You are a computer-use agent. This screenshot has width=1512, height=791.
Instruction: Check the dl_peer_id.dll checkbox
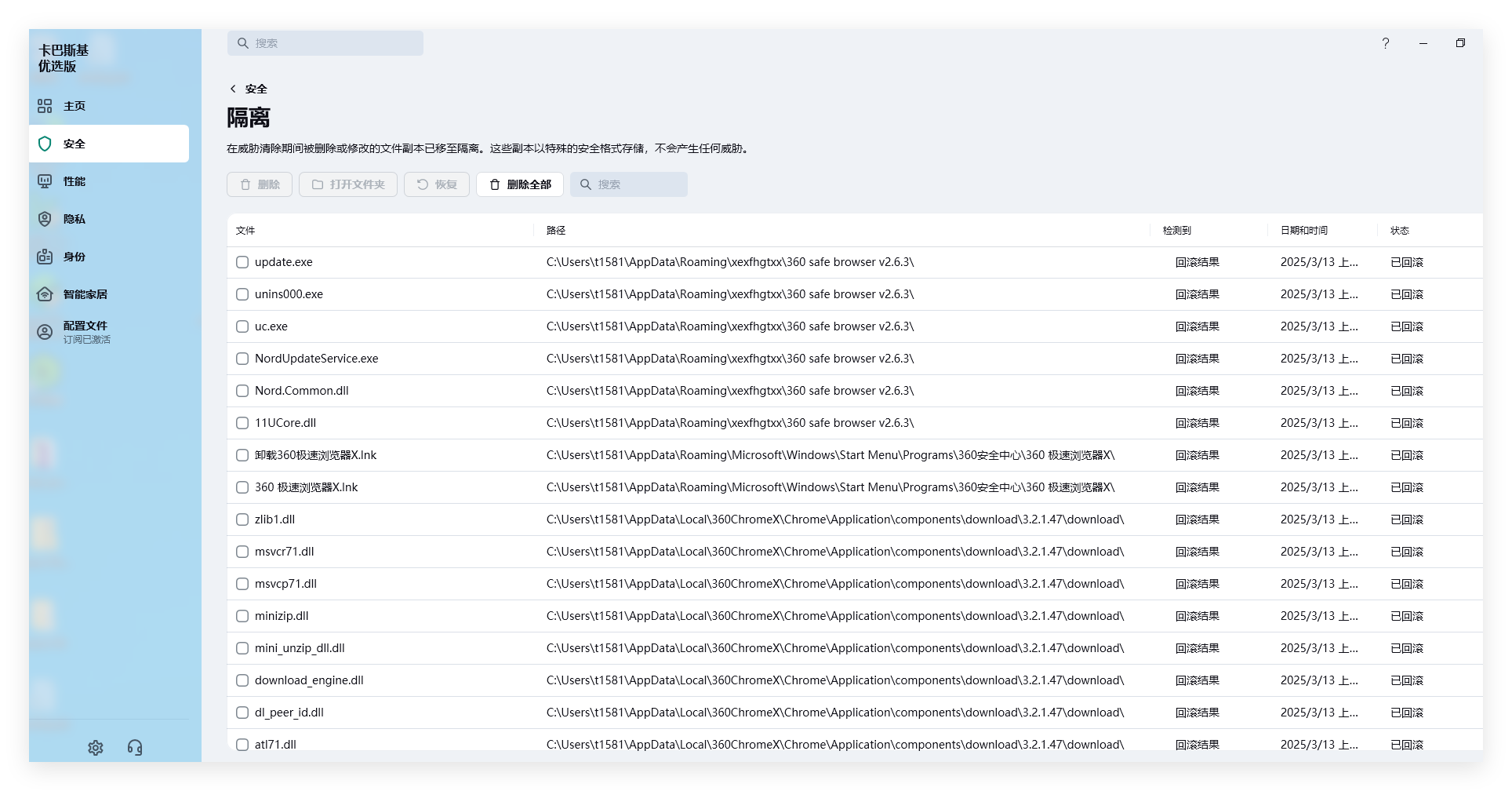[x=242, y=713]
